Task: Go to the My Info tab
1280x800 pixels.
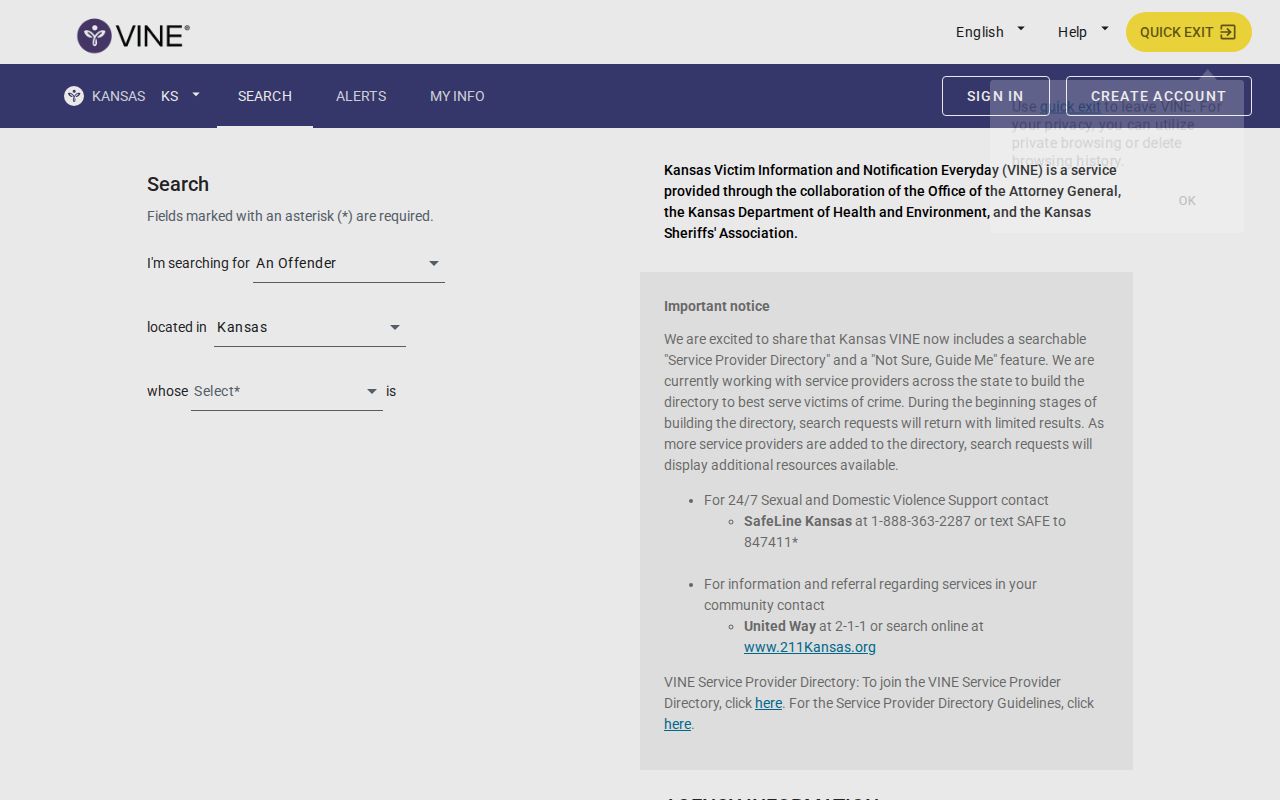Action: coord(457,96)
